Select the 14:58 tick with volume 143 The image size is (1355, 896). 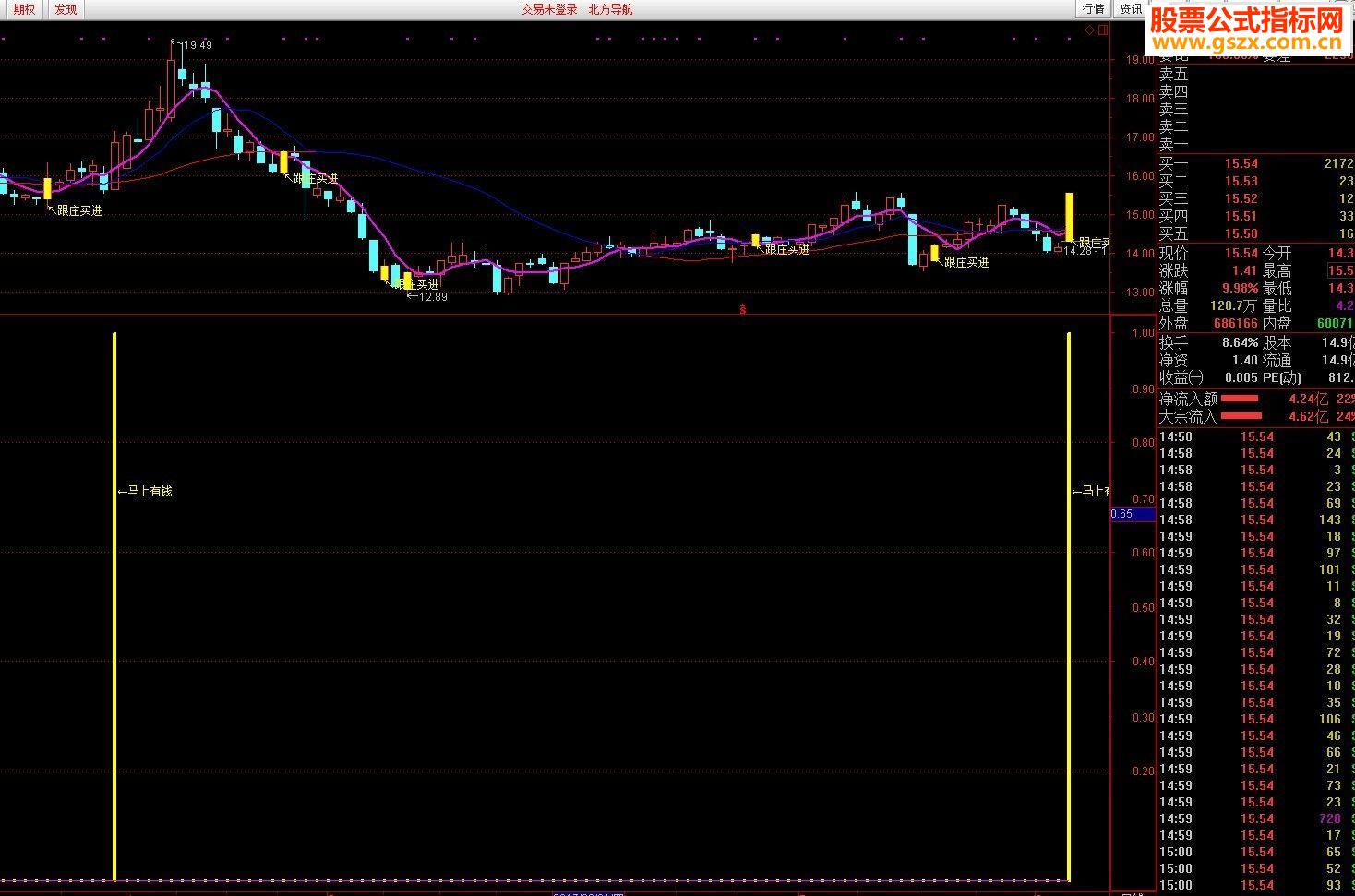[1256, 520]
